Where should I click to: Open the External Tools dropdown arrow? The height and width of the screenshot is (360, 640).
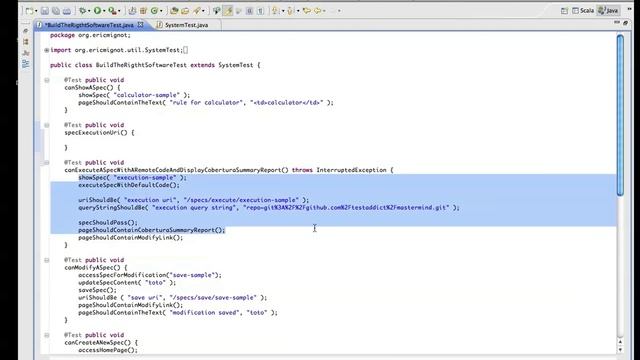pyautogui.click(x=119, y=11)
